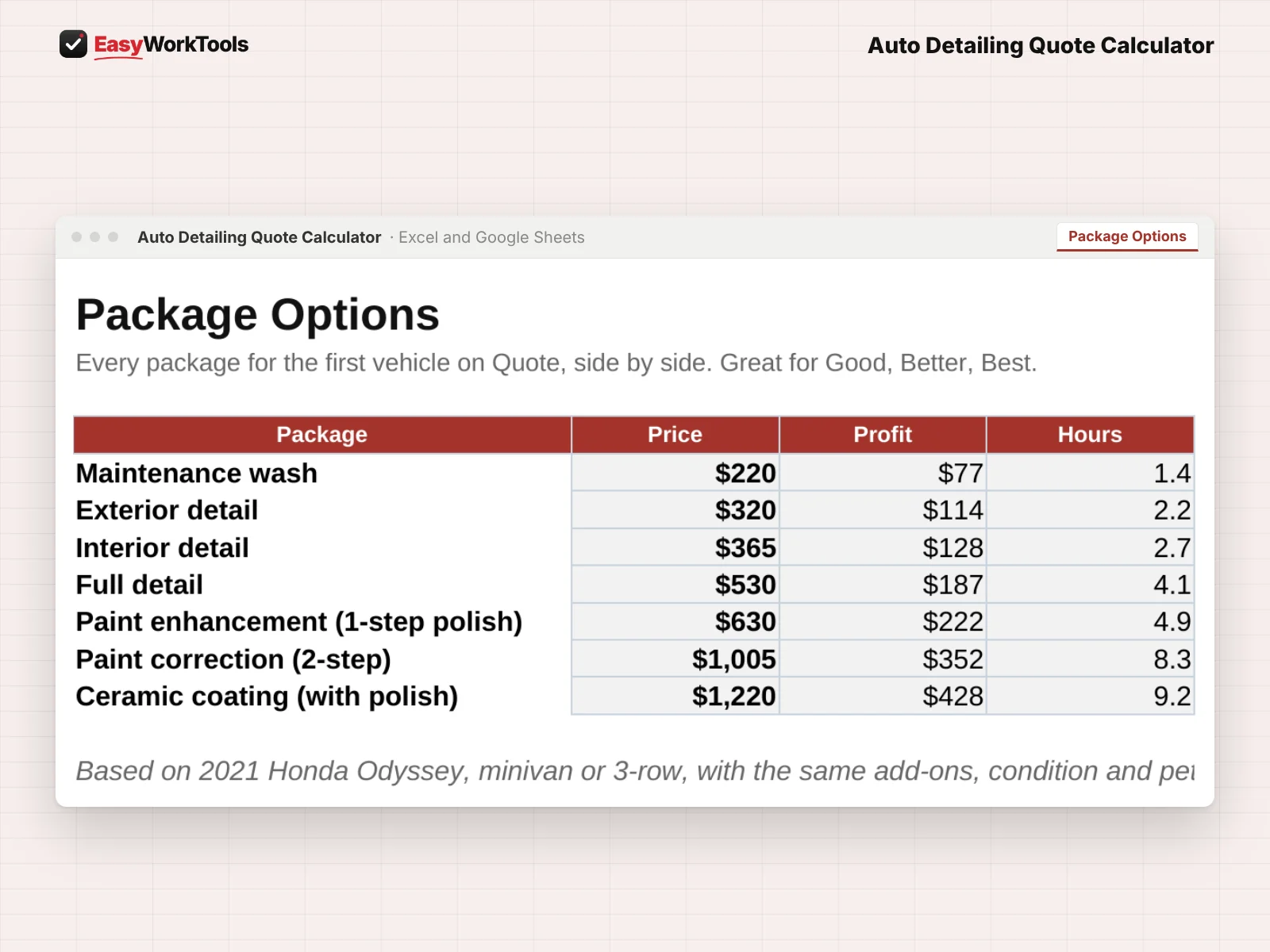Viewport: 1270px width, 952px height.
Task: Select the $222 profit cell
Action: click(883, 622)
